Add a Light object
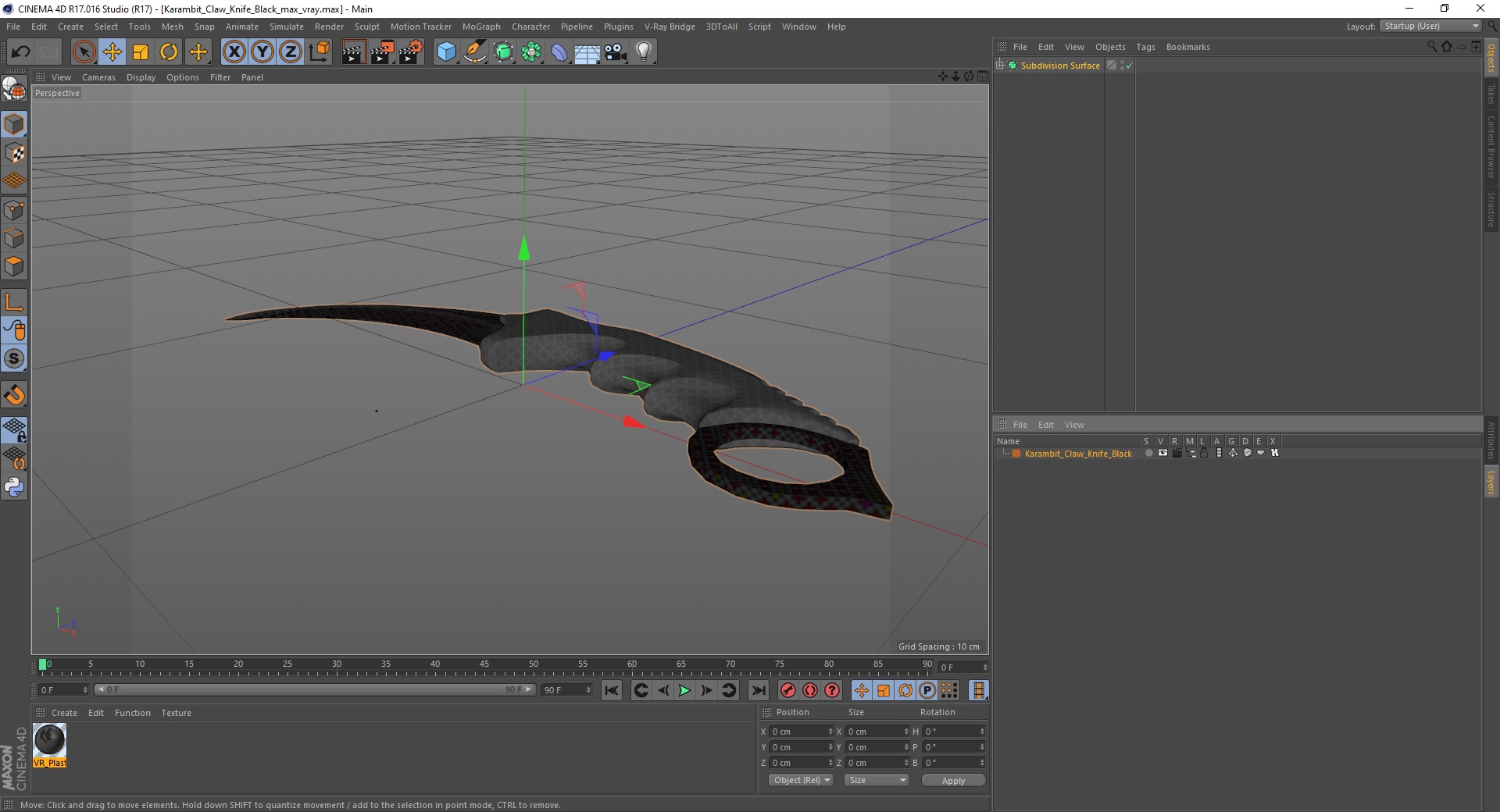 644,52
